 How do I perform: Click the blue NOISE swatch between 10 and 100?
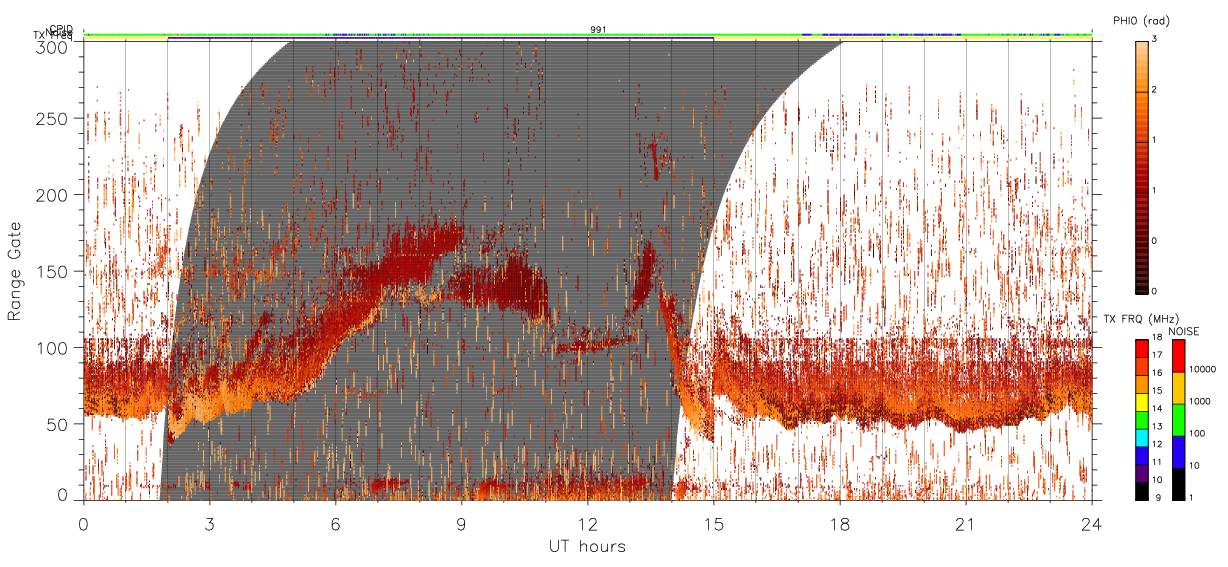click(1179, 452)
